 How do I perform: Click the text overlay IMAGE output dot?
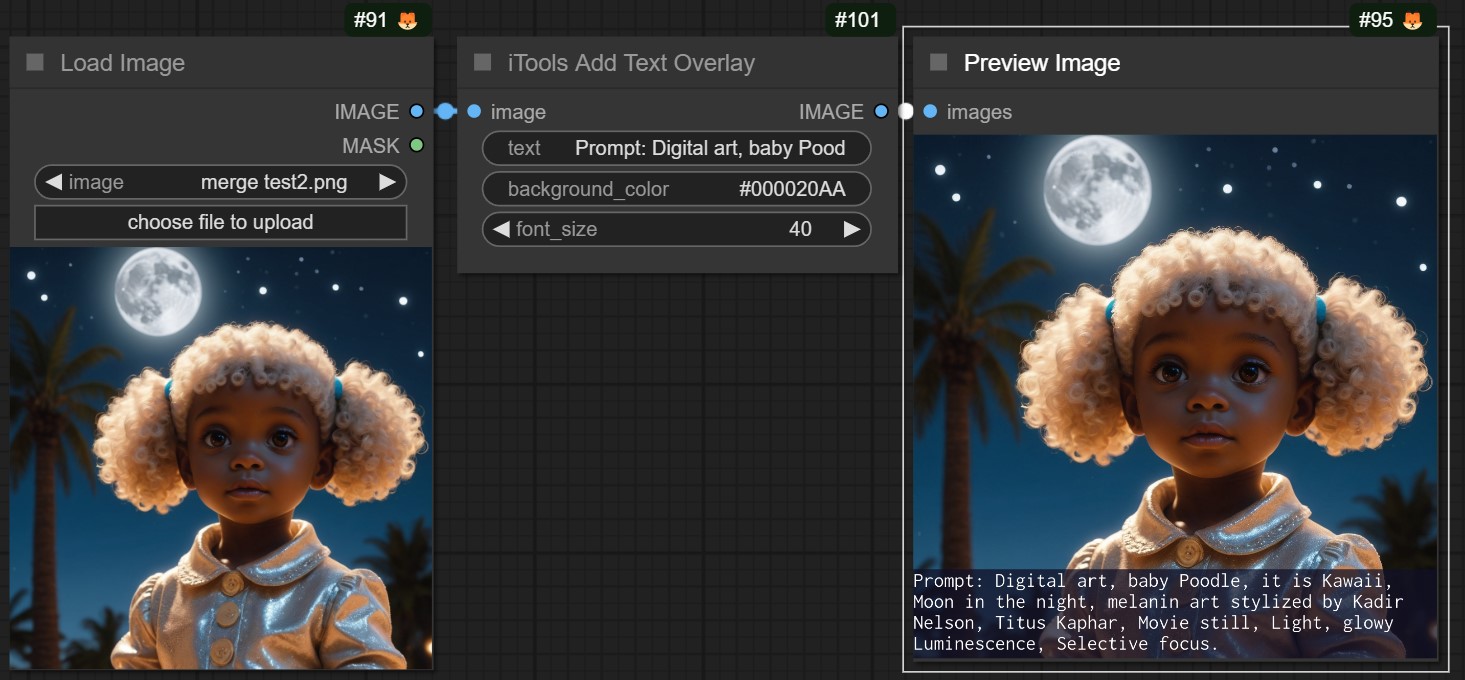point(881,112)
